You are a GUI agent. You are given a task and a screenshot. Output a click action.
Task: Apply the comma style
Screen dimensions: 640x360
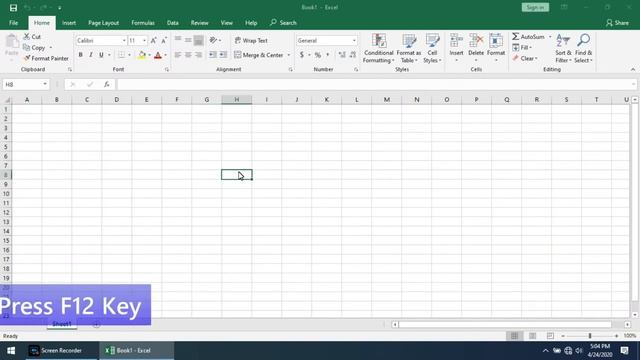pyautogui.click(x=327, y=55)
